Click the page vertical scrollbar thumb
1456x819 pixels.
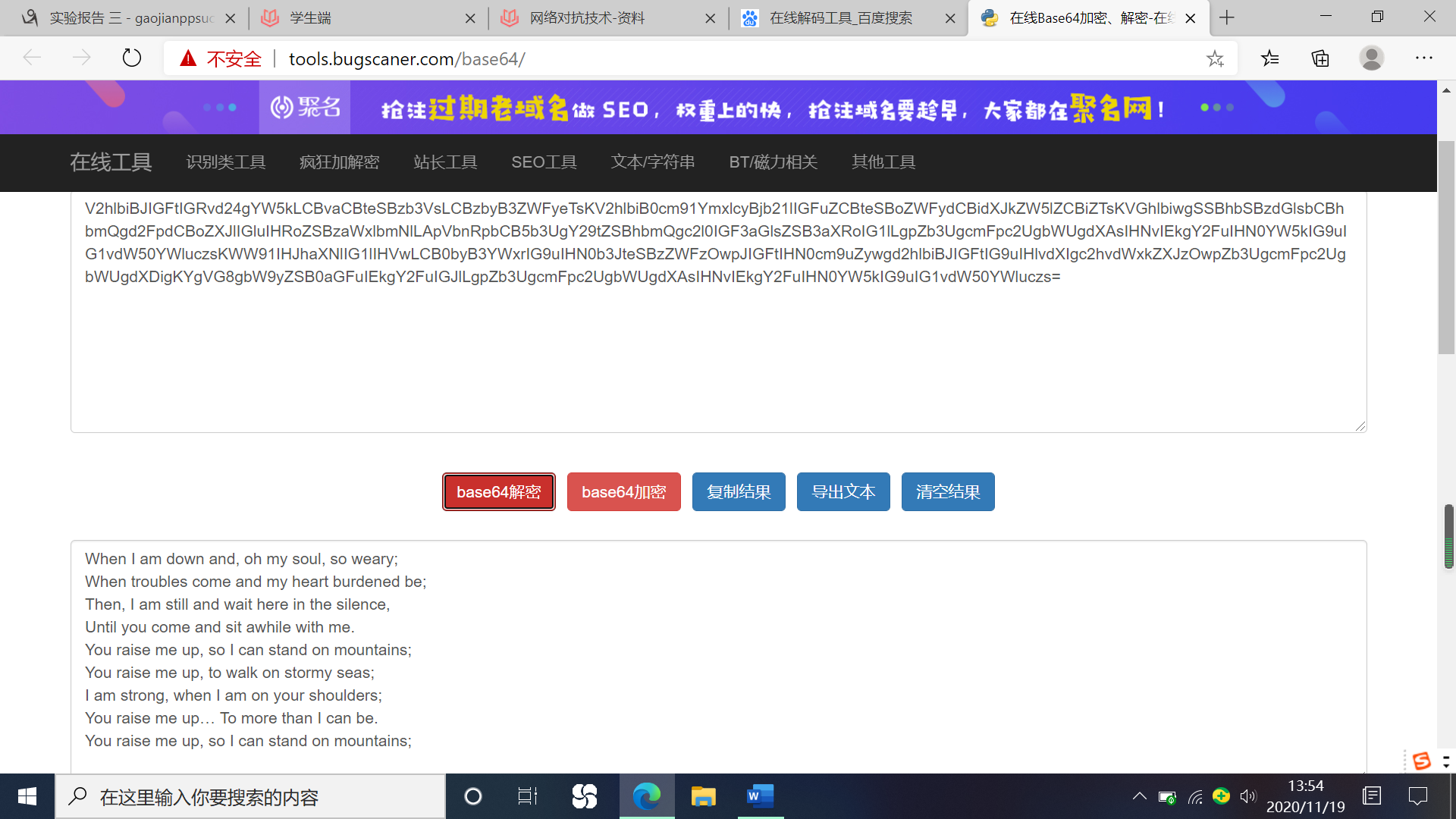coord(1446,246)
